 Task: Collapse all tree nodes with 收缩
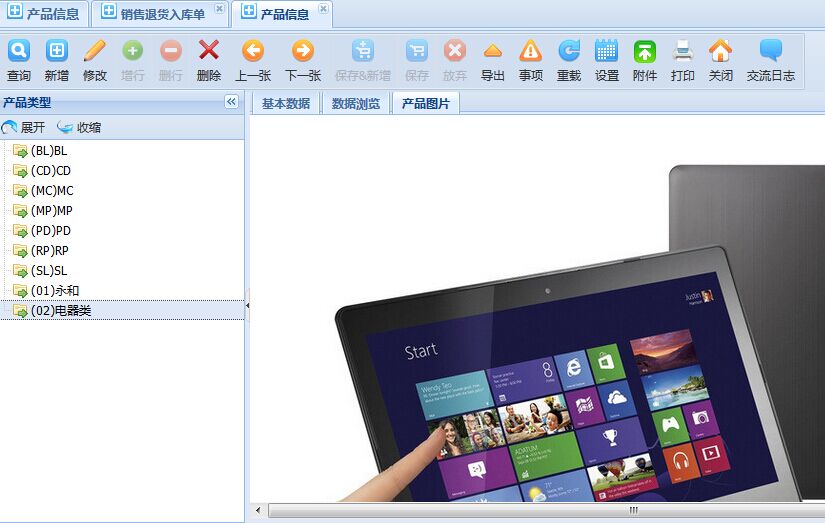(x=79, y=127)
